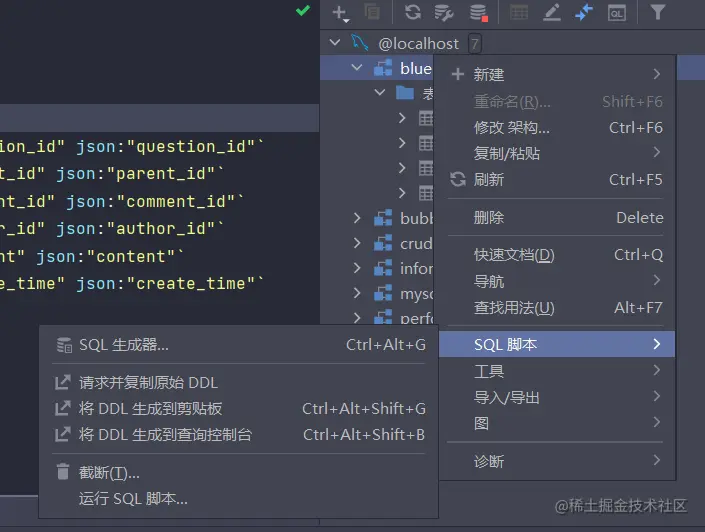Click the icon beside 请求并复制原始 DDL
Viewport: 705px width, 532px height.
tap(62, 382)
